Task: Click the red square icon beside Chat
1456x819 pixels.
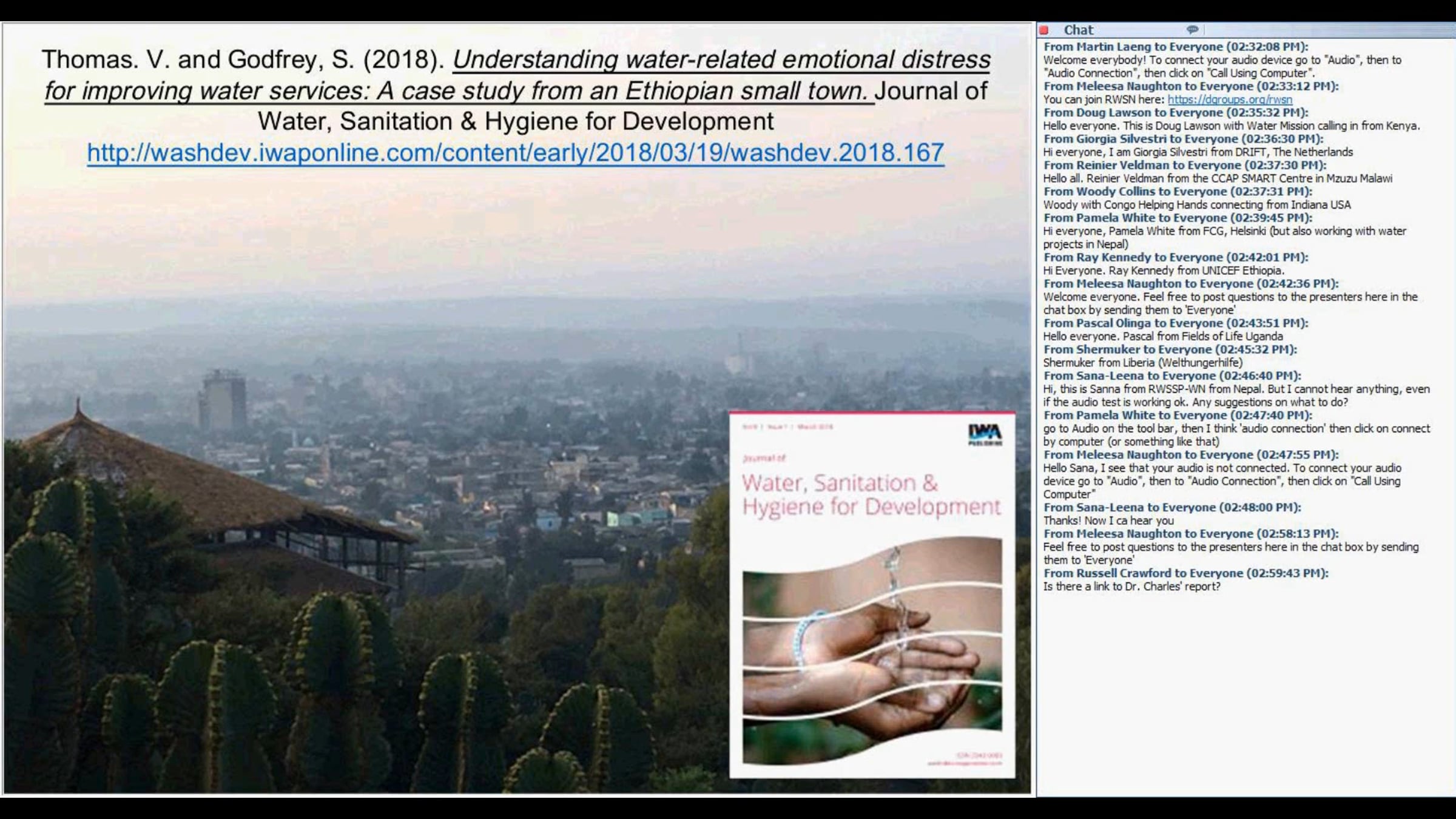Action: (x=1043, y=30)
